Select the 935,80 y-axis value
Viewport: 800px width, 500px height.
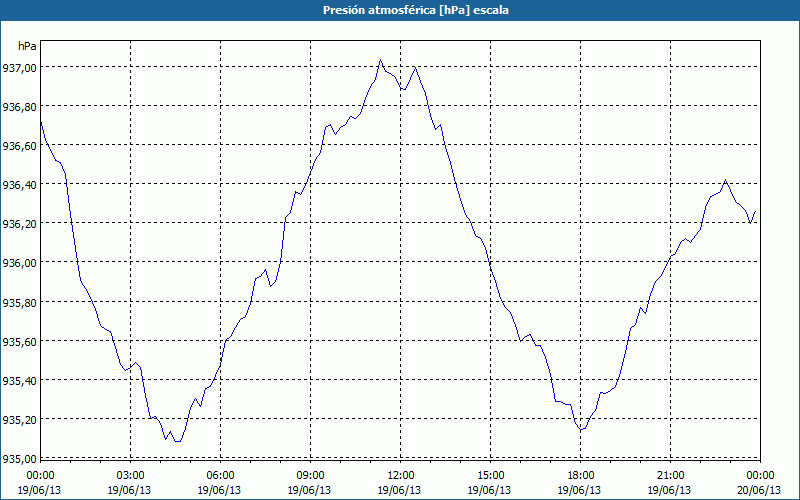coord(19,302)
